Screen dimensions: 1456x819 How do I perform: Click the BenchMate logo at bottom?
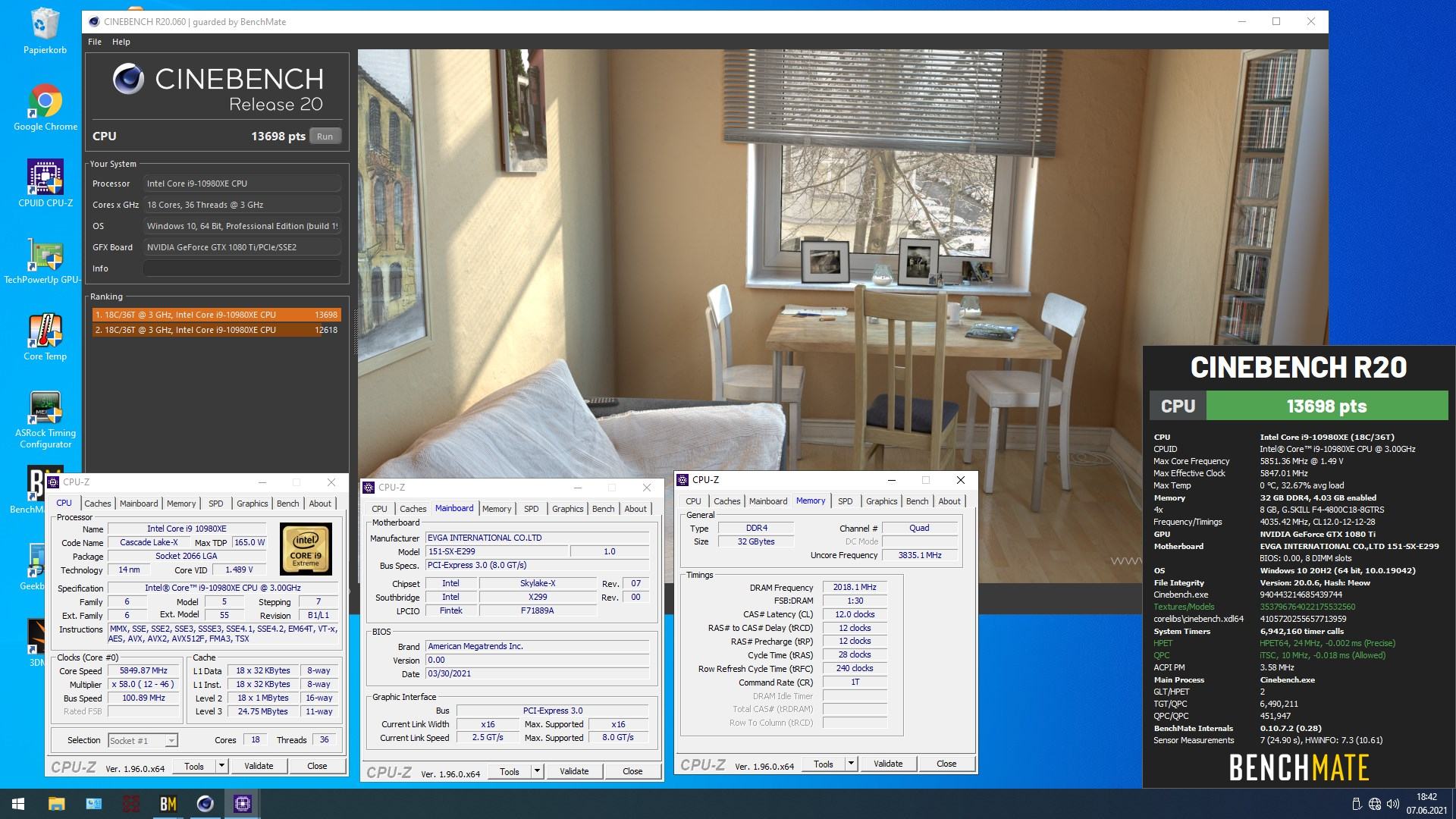[1298, 768]
